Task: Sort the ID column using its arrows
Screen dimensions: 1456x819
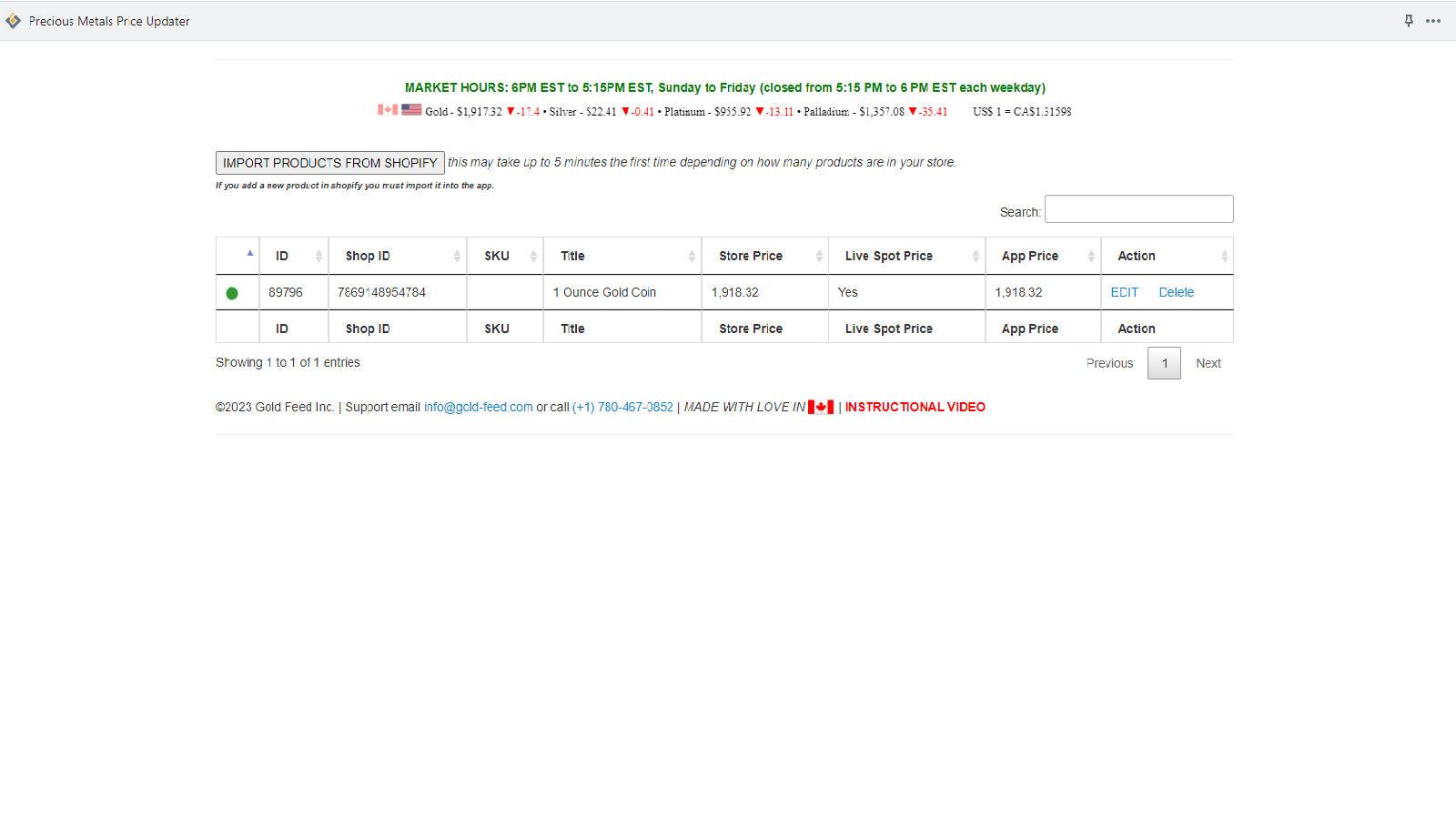Action: pos(319,255)
